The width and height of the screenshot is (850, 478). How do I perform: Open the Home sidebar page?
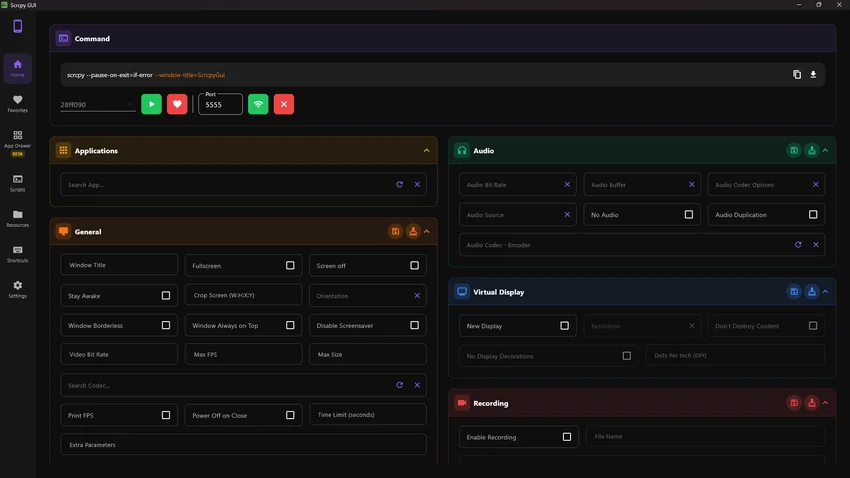point(17,68)
